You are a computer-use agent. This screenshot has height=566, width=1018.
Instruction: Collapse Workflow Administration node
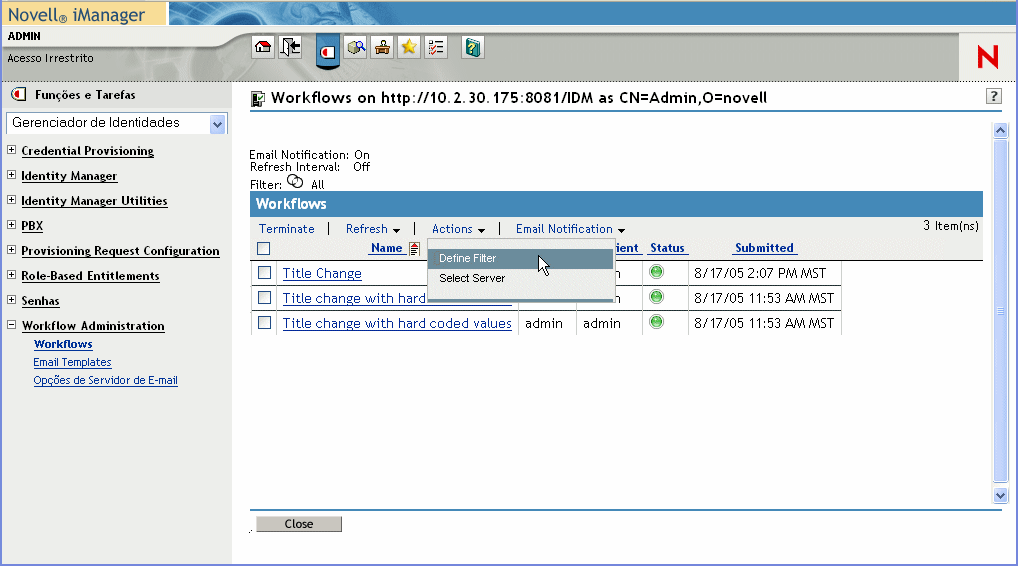12,325
